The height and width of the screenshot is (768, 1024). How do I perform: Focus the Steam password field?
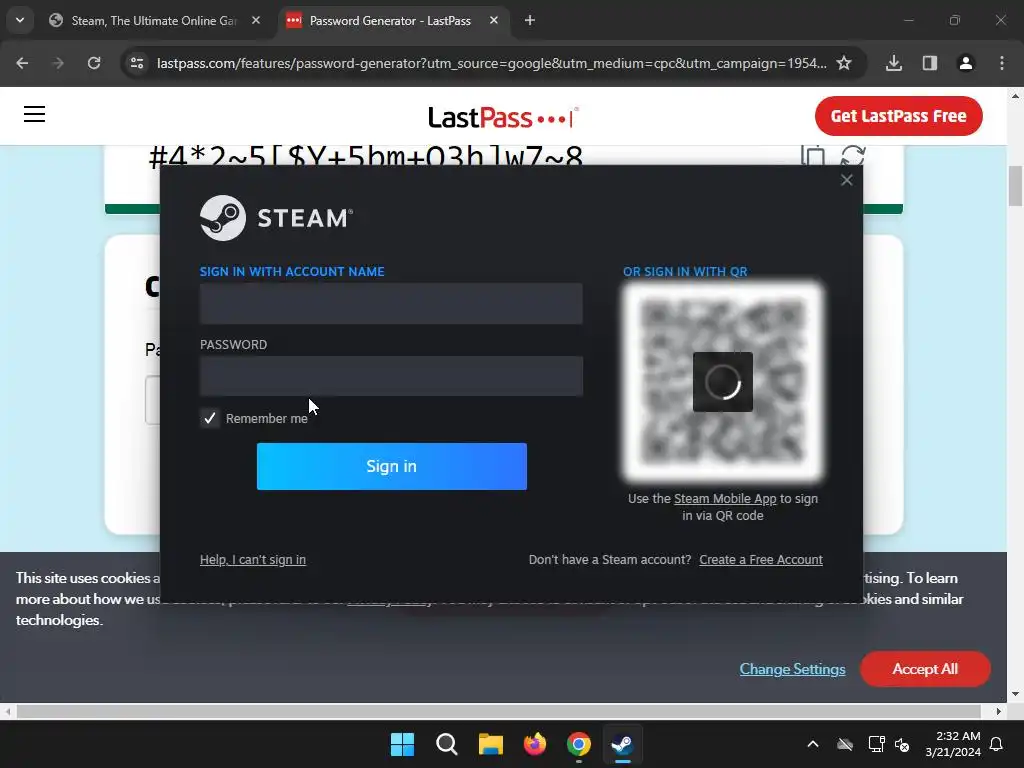tap(391, 376)
